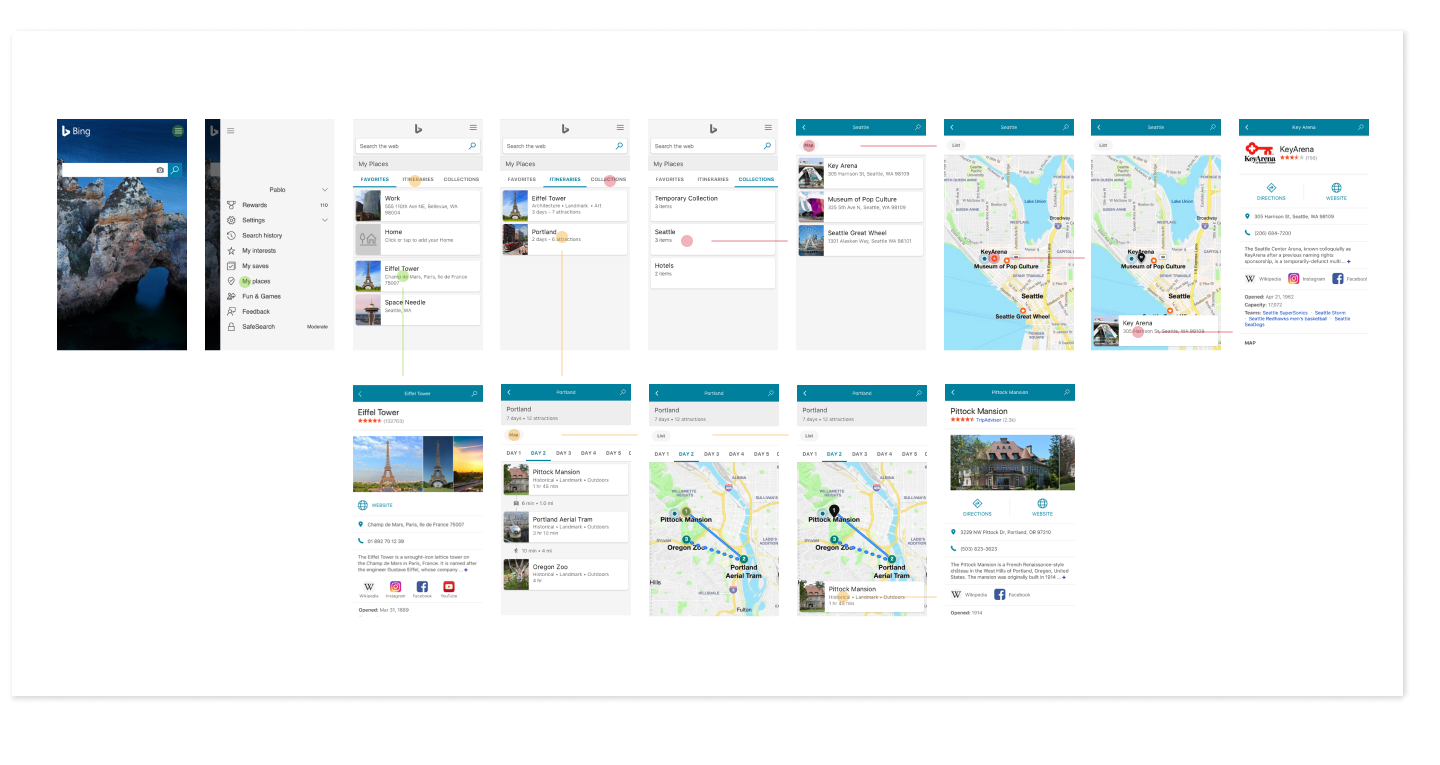
Task: Tap KeyArena phone number (206) 684-7200
Action: click(x=1272, y=232)
